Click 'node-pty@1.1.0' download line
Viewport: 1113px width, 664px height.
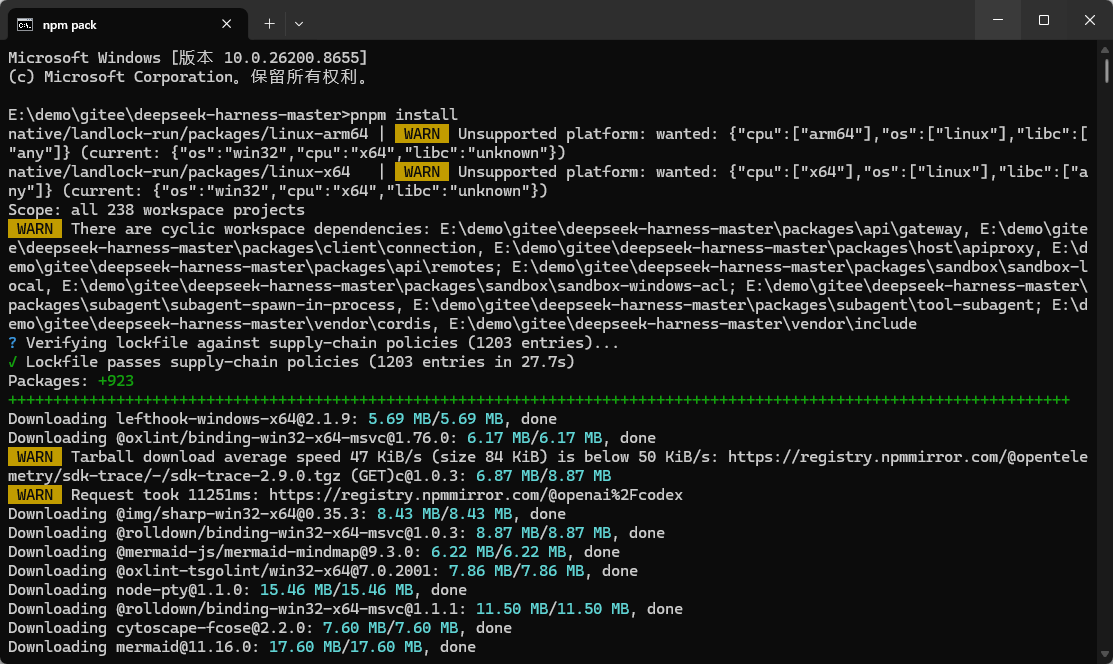click(x=237, y=590)
